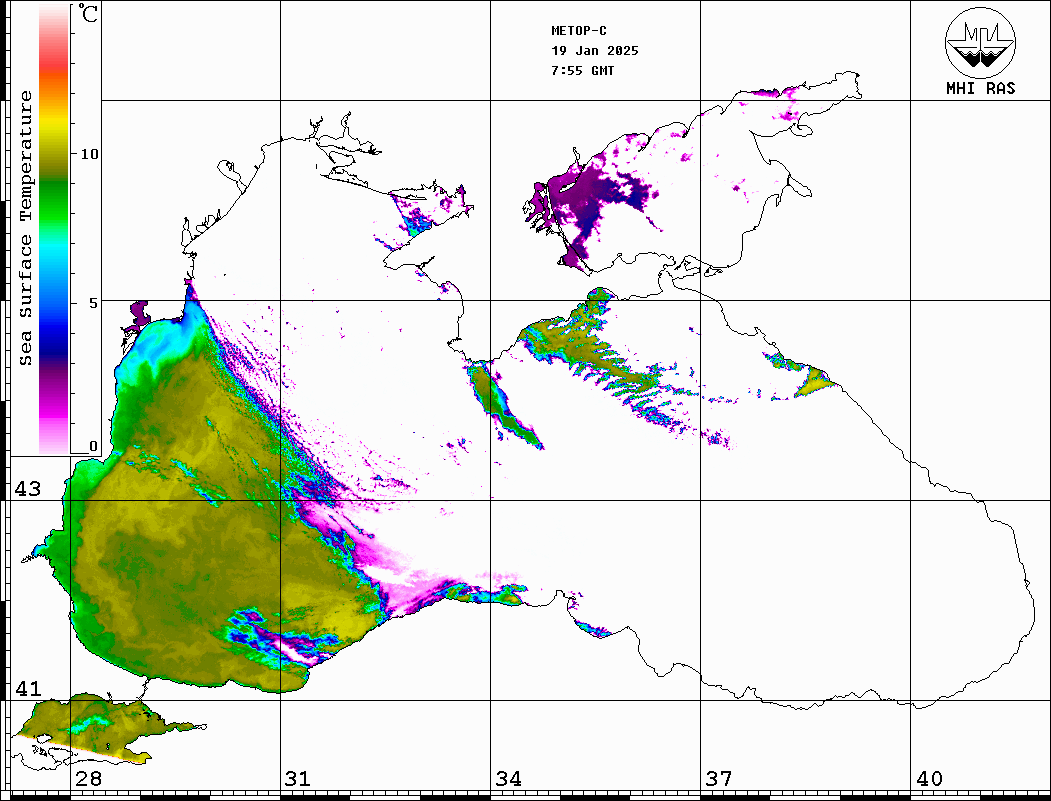Image resolution: width=1051 pixels, height=801 pixels.
Task: Click the "10" tick on temperature scale
Action: [89, 154]
